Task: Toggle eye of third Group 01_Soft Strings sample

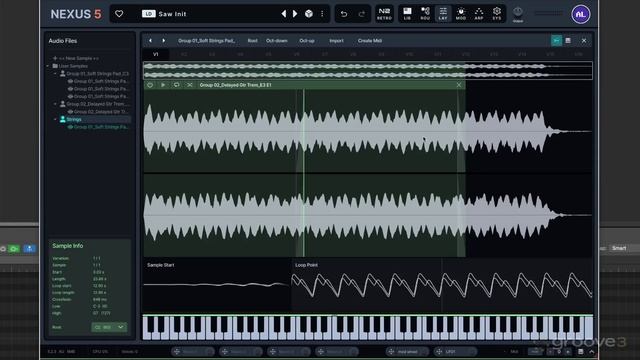Action: (x=70, y=96)
